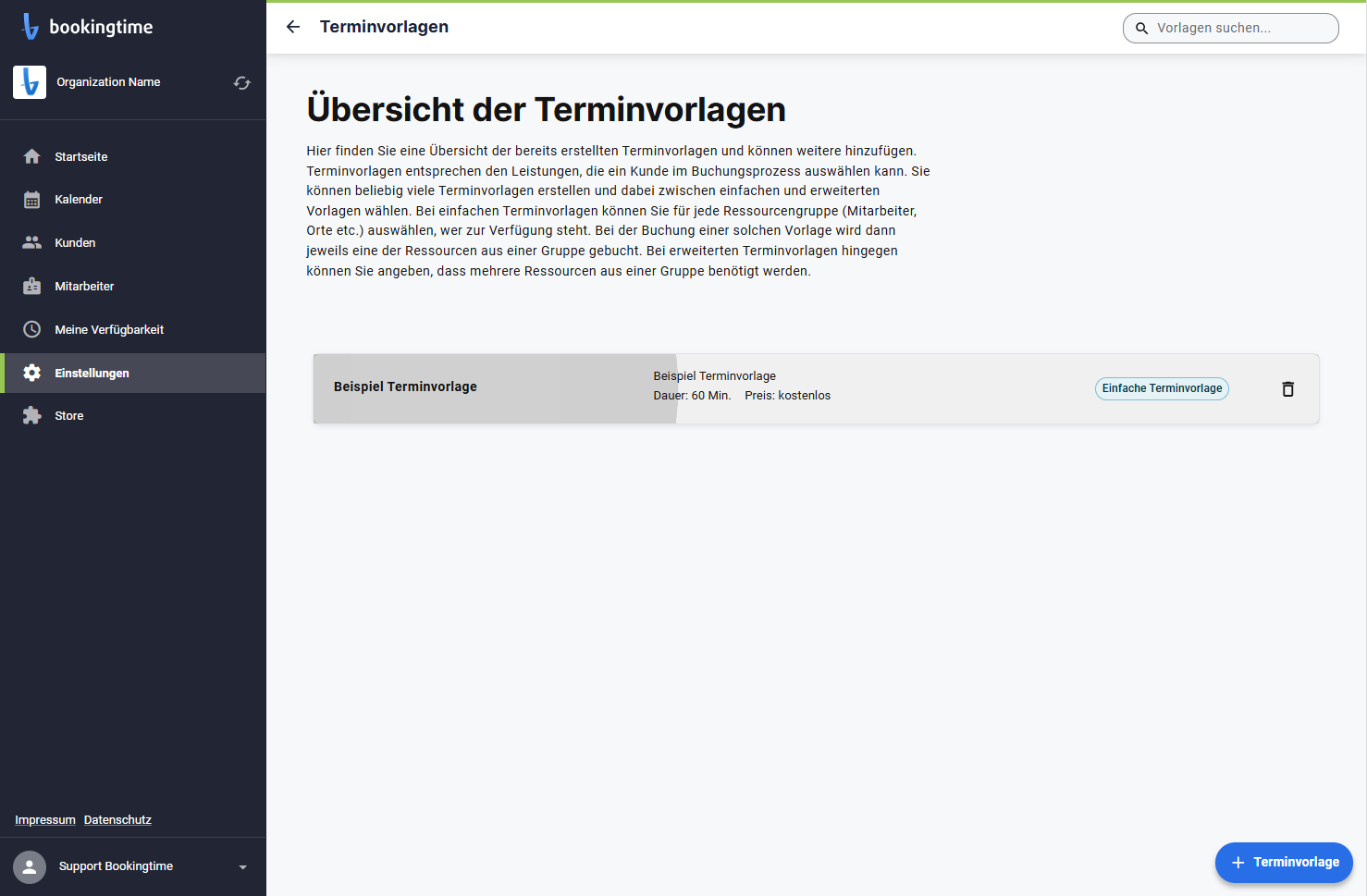Click the magnifier icon in search box
The height and width of the screenshot is (896, 1367).
click(x=1141, y=29)
